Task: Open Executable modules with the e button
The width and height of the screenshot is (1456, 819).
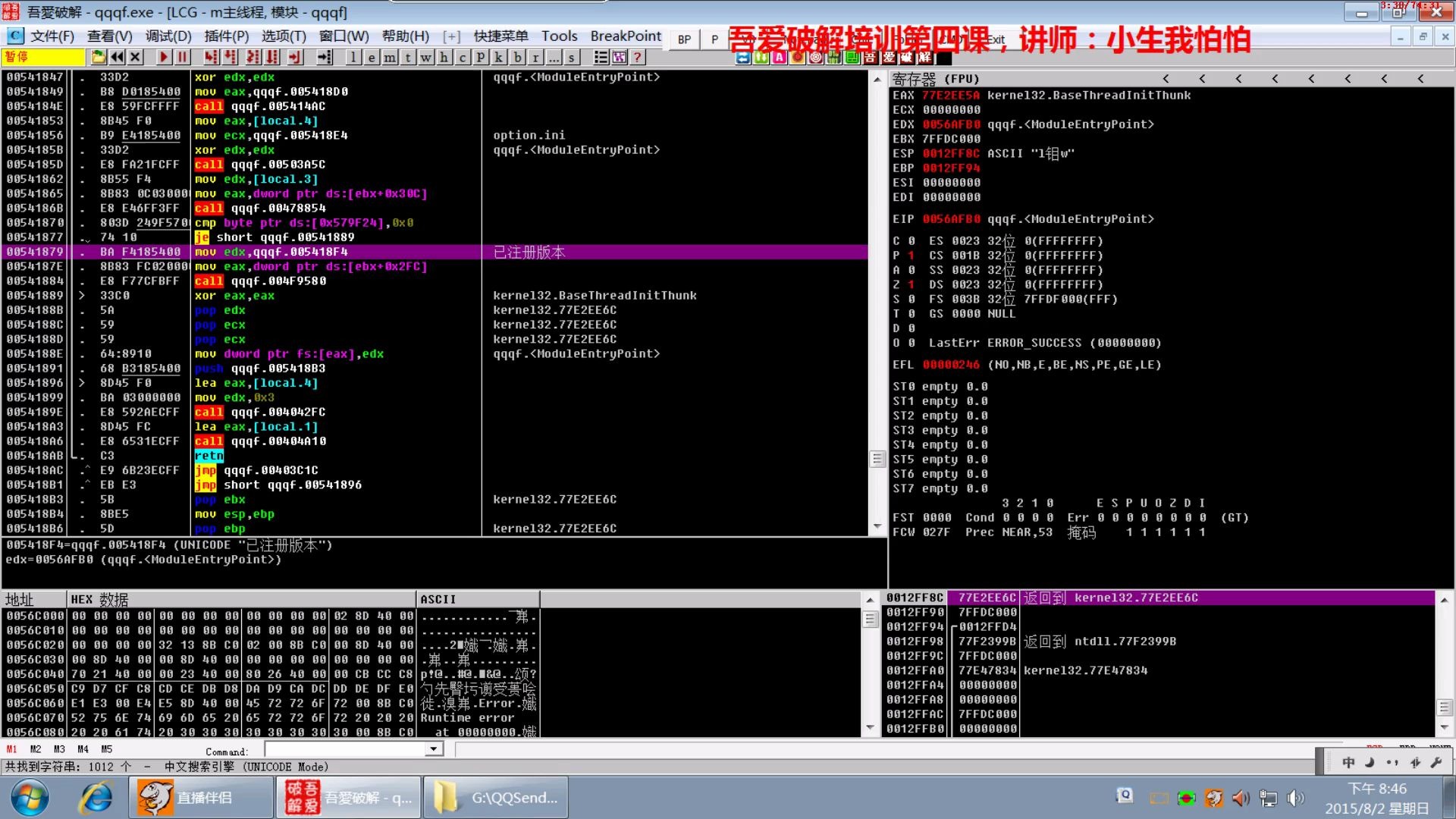Action: (x=372, y=57)
